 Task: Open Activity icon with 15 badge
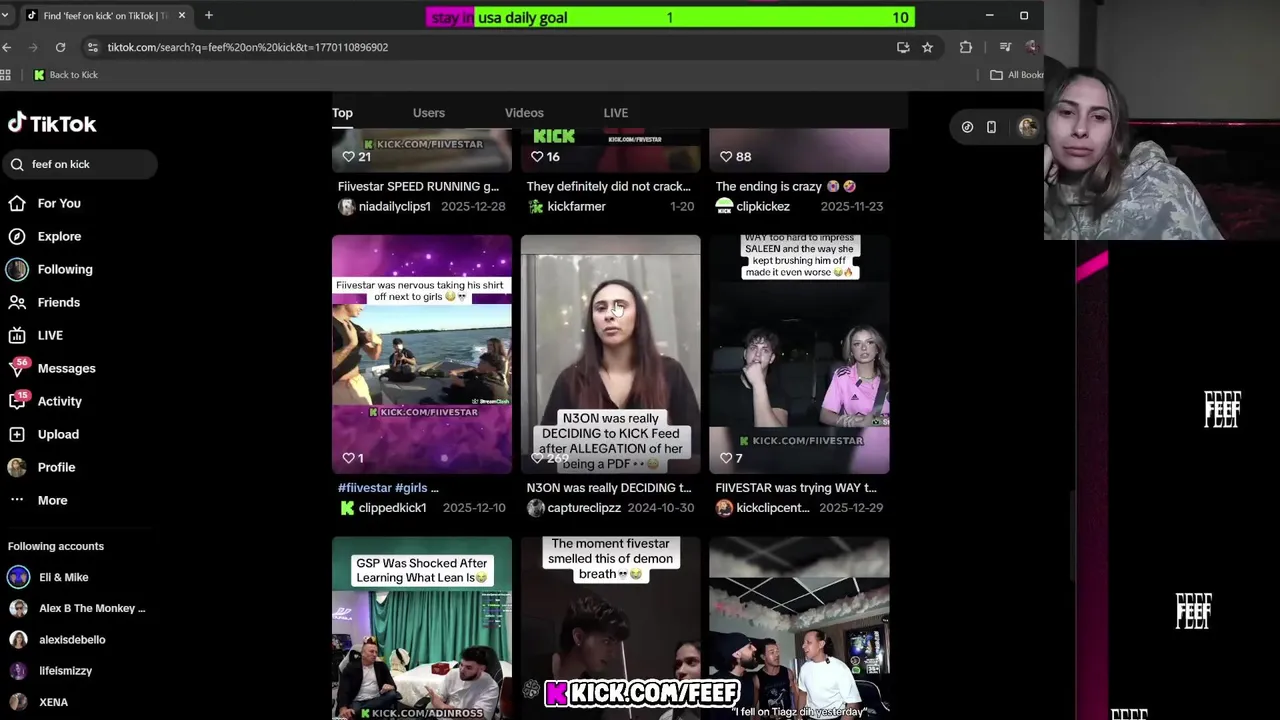pos(18,400)
